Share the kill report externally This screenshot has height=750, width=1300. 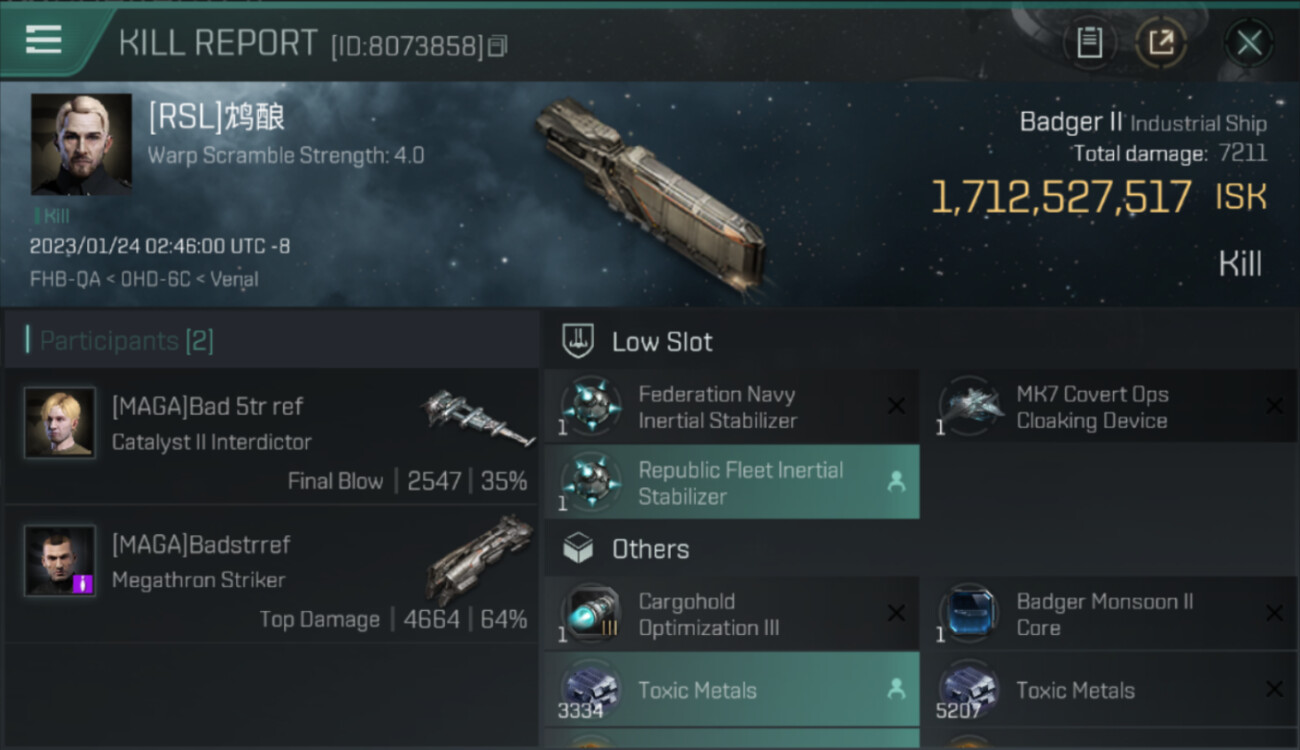tap(1161, 43)
